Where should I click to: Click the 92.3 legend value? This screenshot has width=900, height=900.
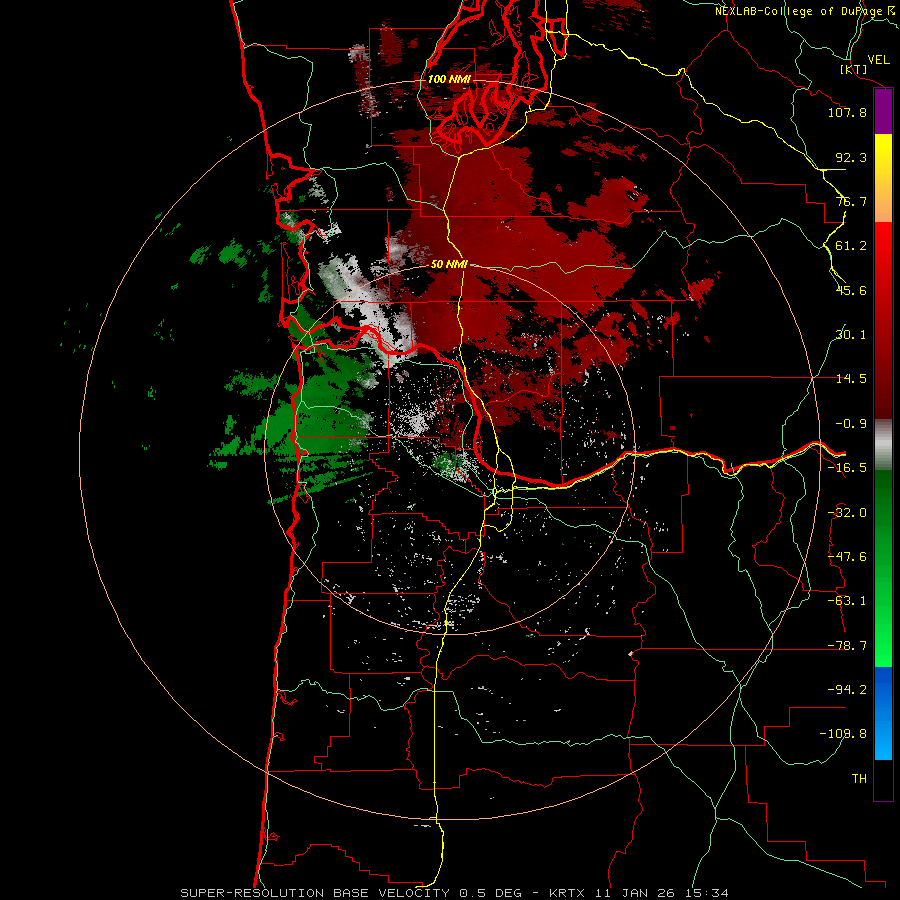851,157
